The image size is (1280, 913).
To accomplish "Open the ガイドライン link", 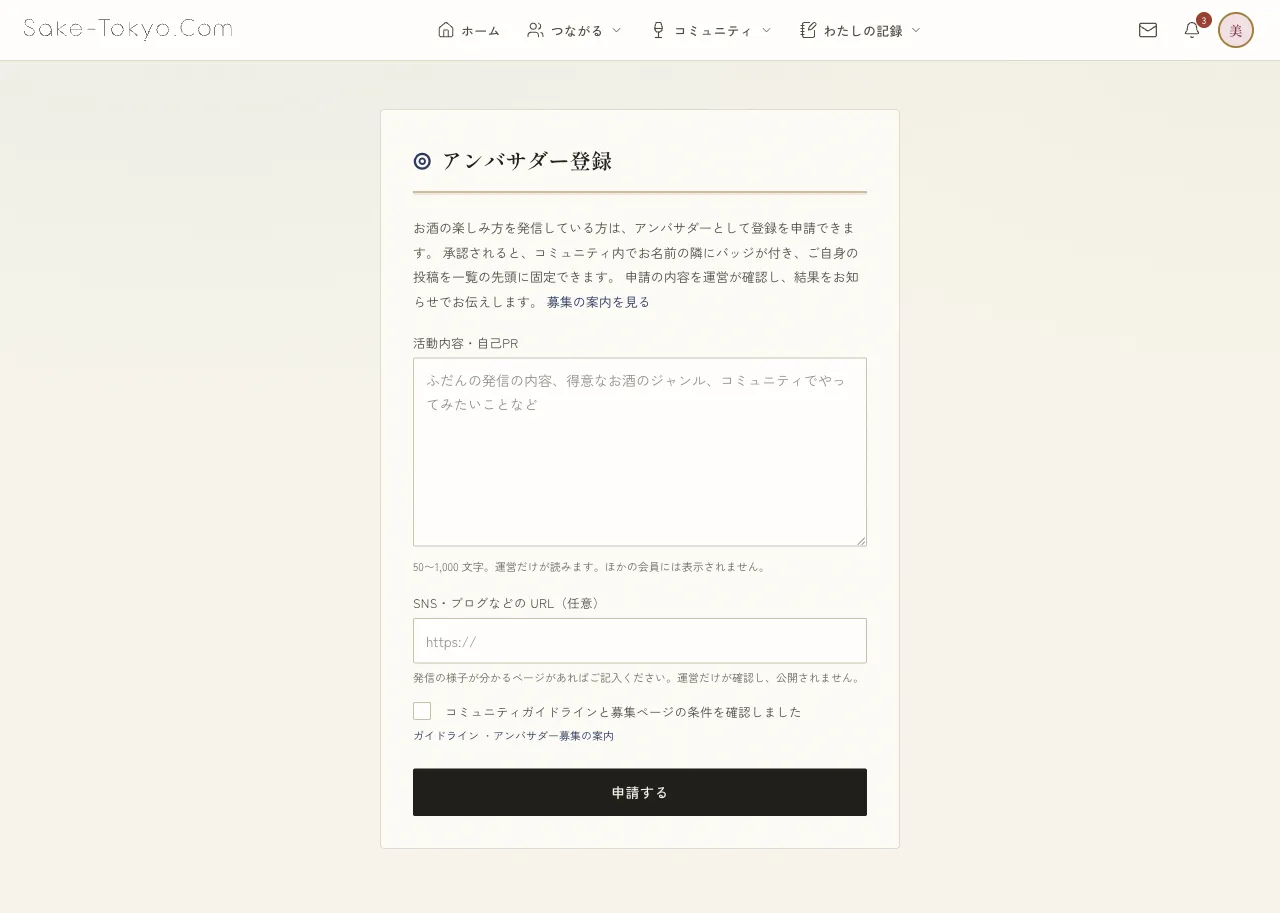I will click(446, 736).
